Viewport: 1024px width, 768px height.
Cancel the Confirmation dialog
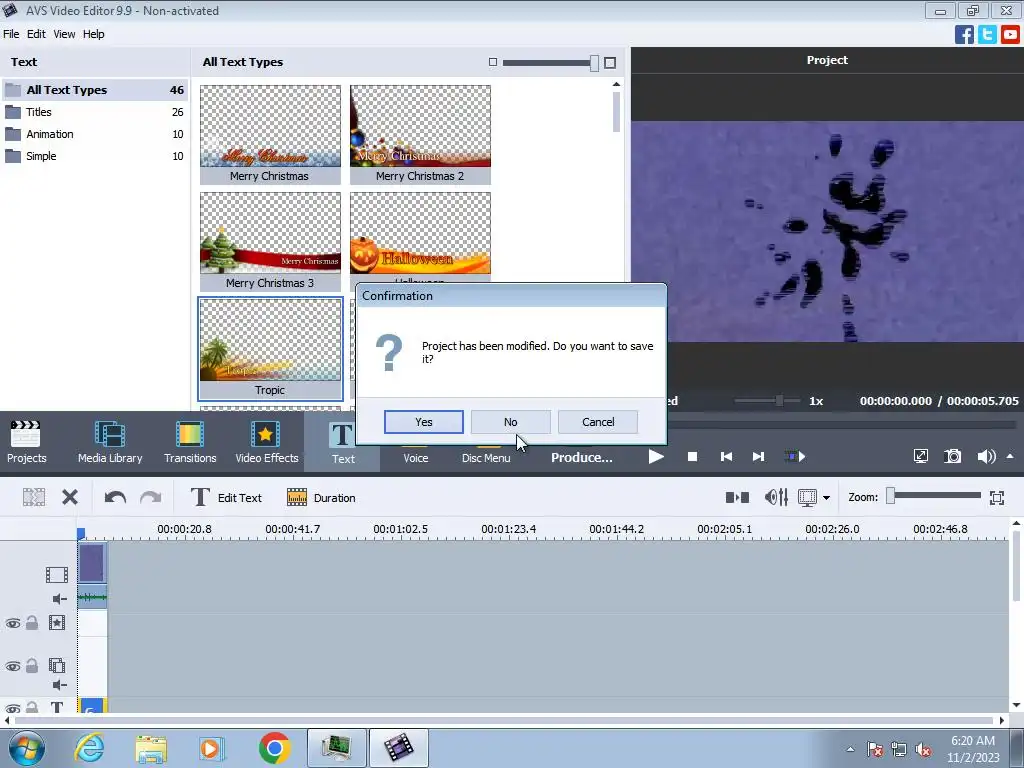coord(598,422)
